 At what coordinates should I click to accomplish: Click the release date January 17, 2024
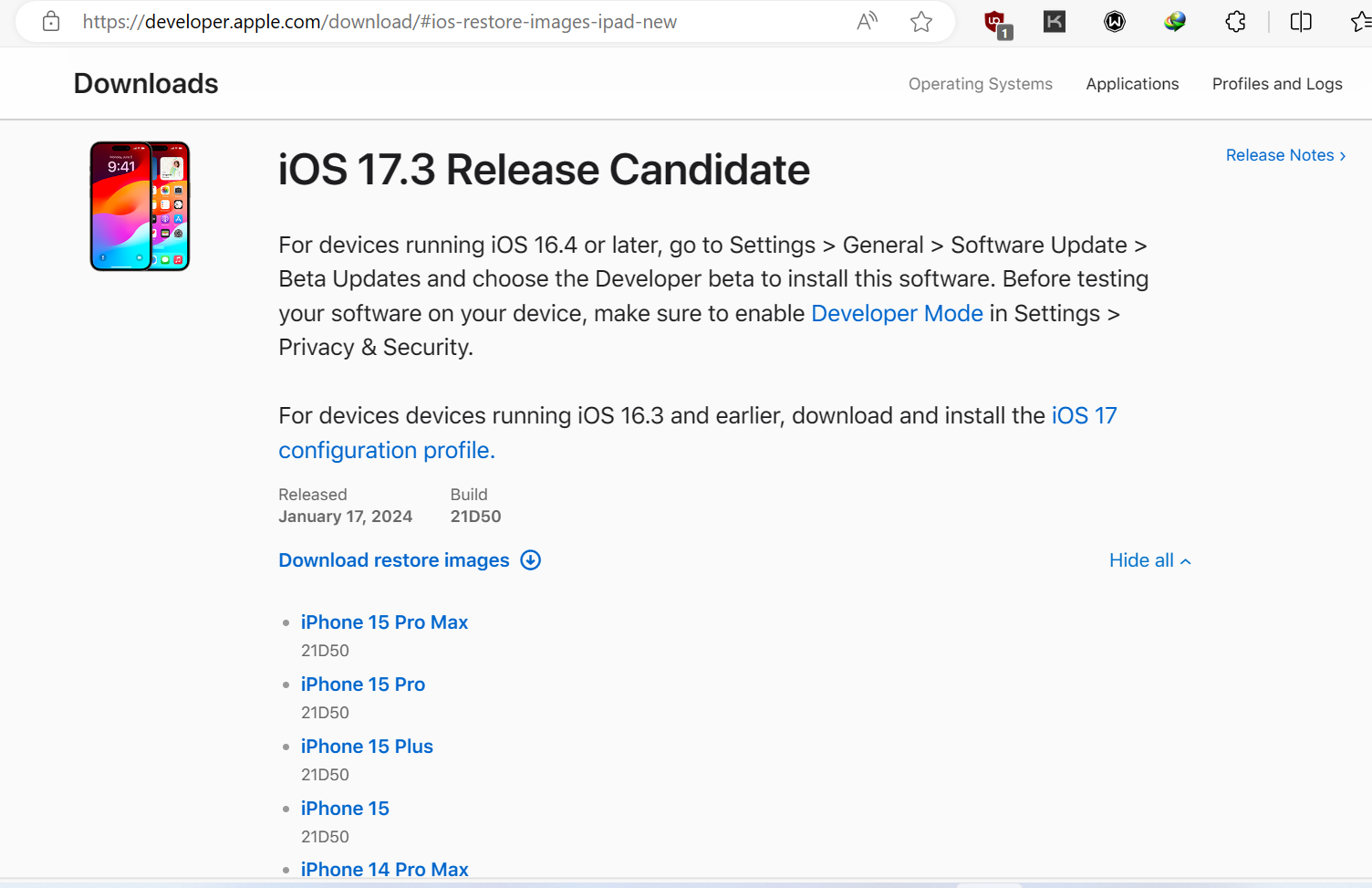(x=345, y=517)
